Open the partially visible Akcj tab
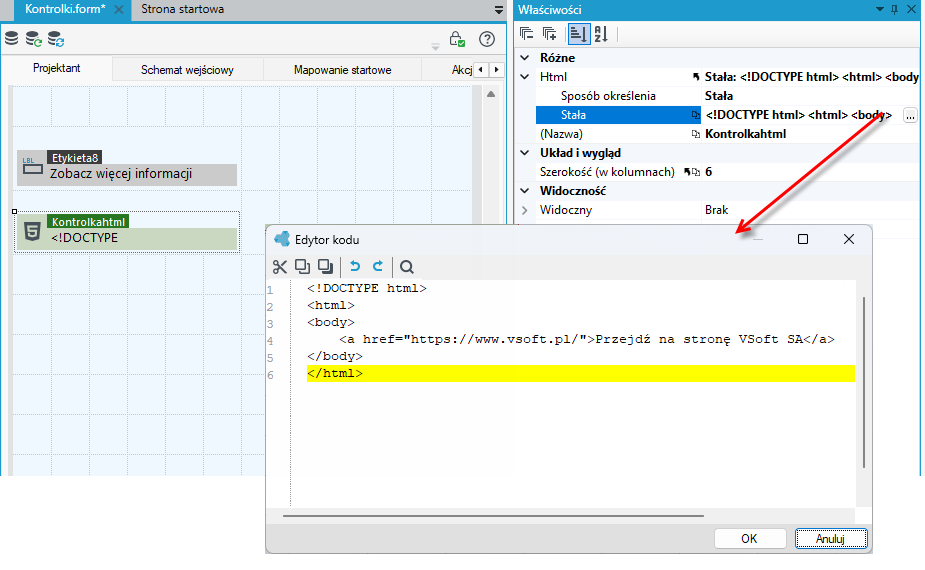The image size is (925, 570). [x=461, y=70]
